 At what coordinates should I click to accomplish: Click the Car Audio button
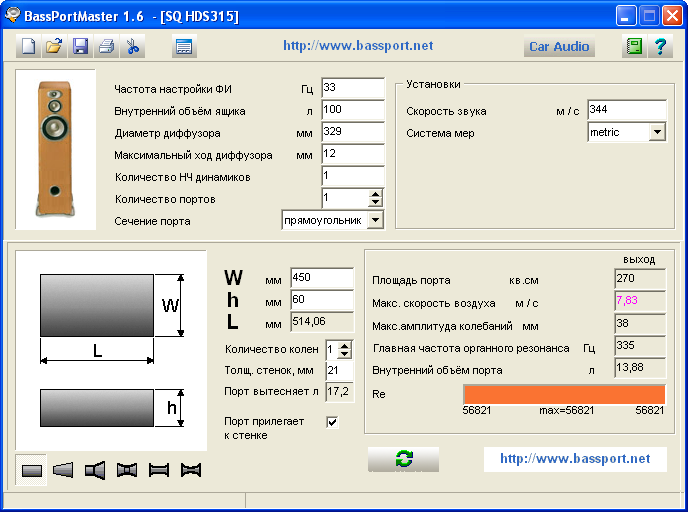tap(559, 47)
